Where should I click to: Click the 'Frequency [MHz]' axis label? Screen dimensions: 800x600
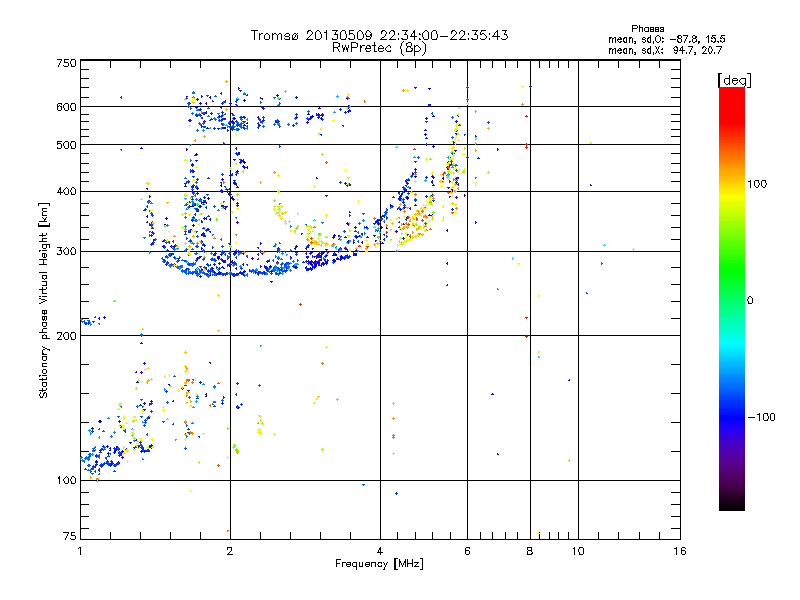(x=379, y=564)
